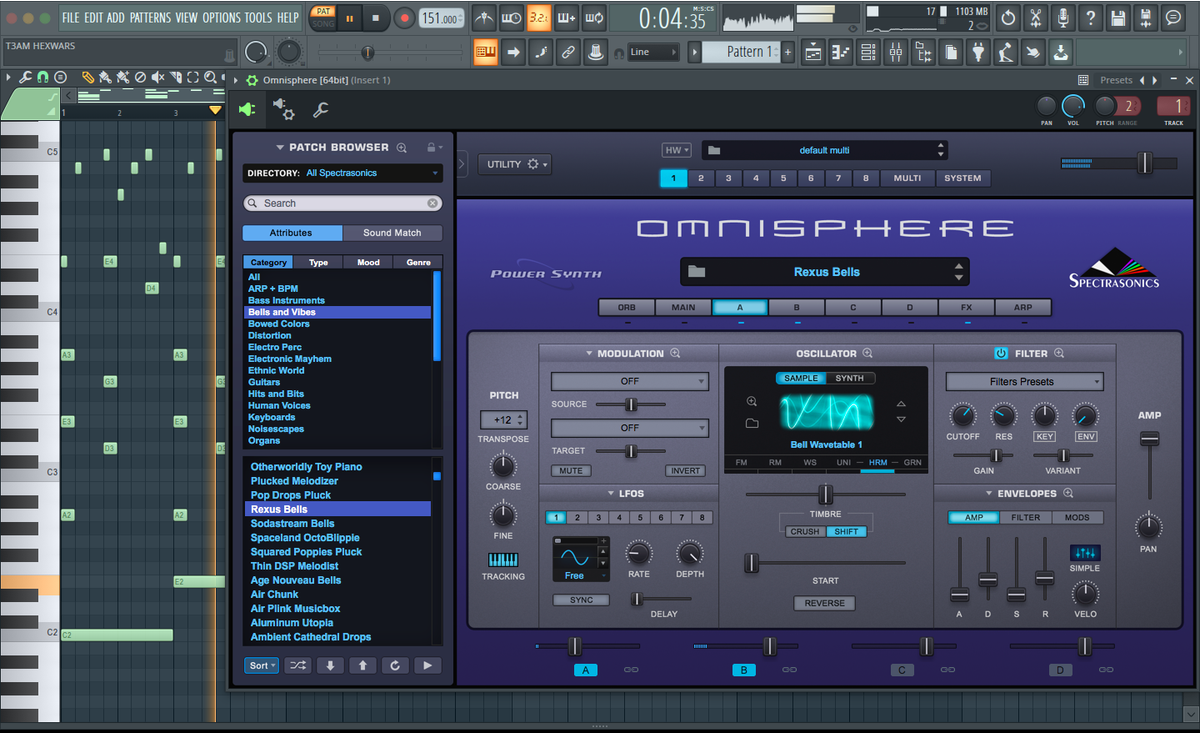Open the playlist view icon
This screenshot has height=733, width=1200.
pyautogui.click(x=813, y=52)
